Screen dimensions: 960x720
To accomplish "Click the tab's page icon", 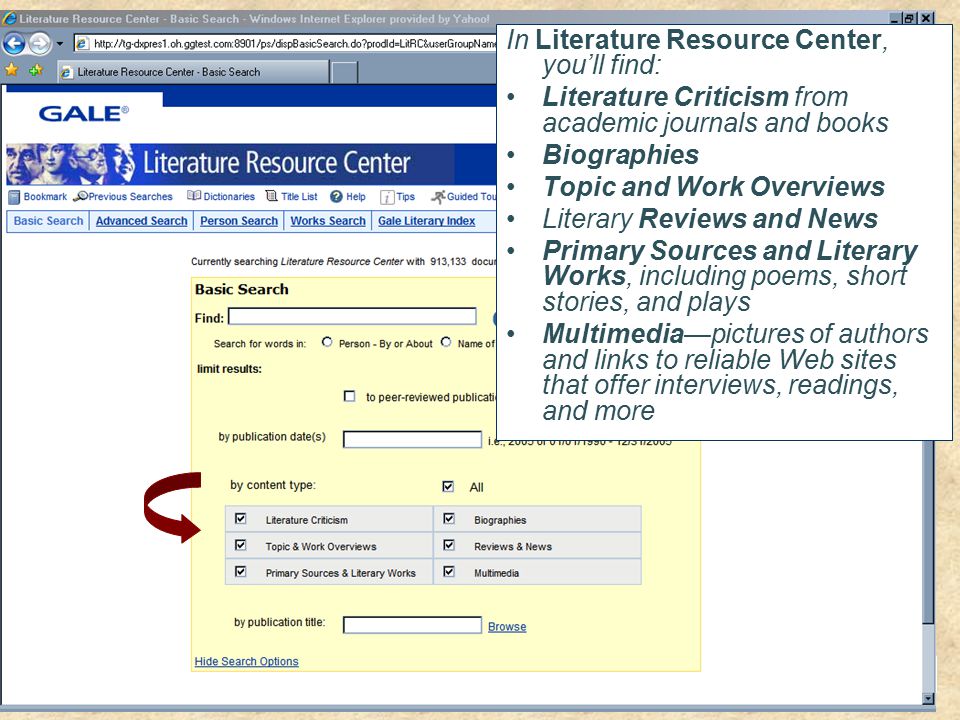I will [x=67, y=73].
